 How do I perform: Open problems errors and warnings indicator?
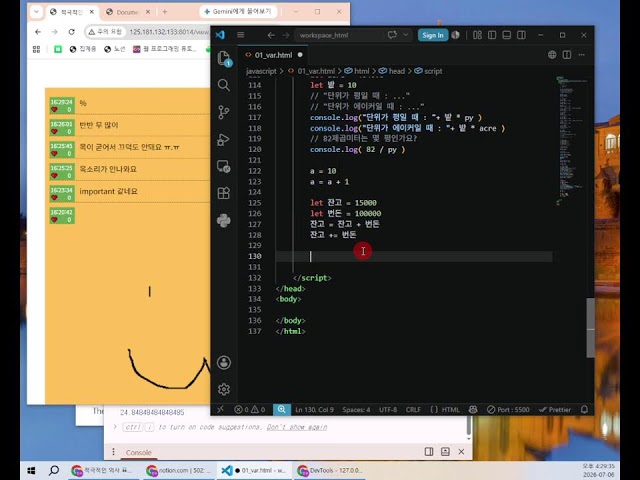250,409
